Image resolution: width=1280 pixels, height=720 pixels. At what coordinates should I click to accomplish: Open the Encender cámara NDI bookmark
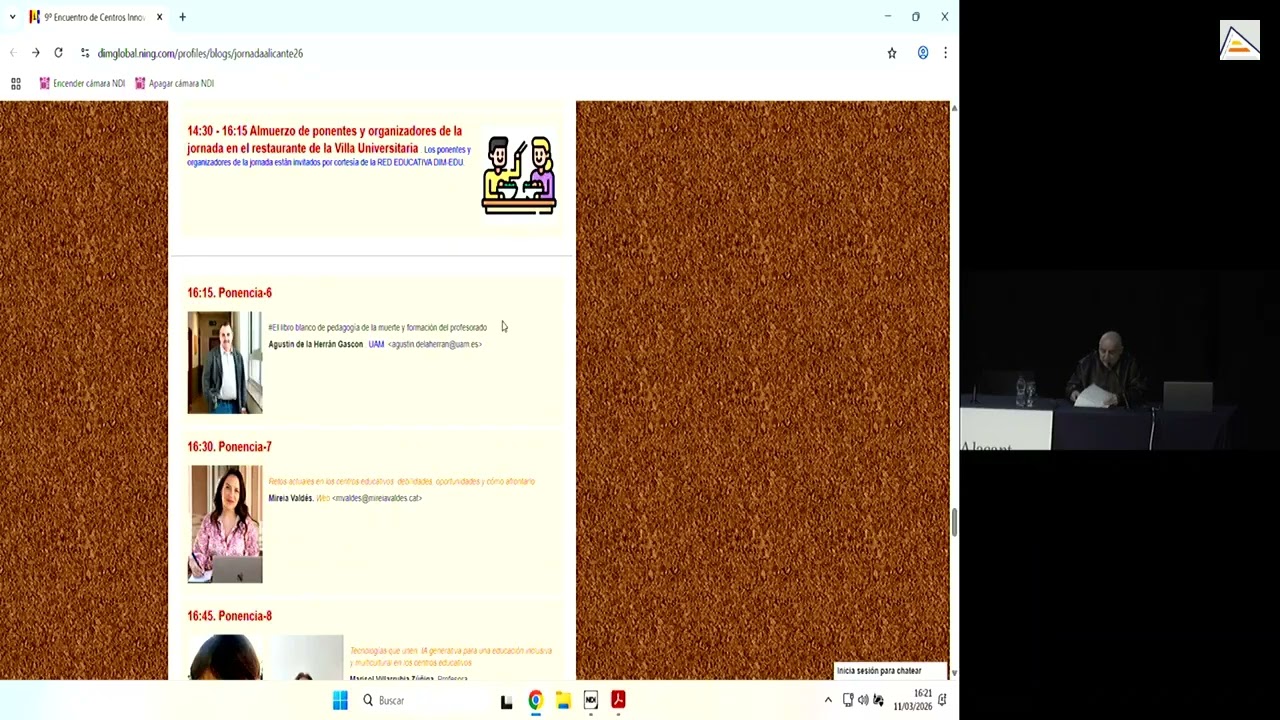[82, 84]
